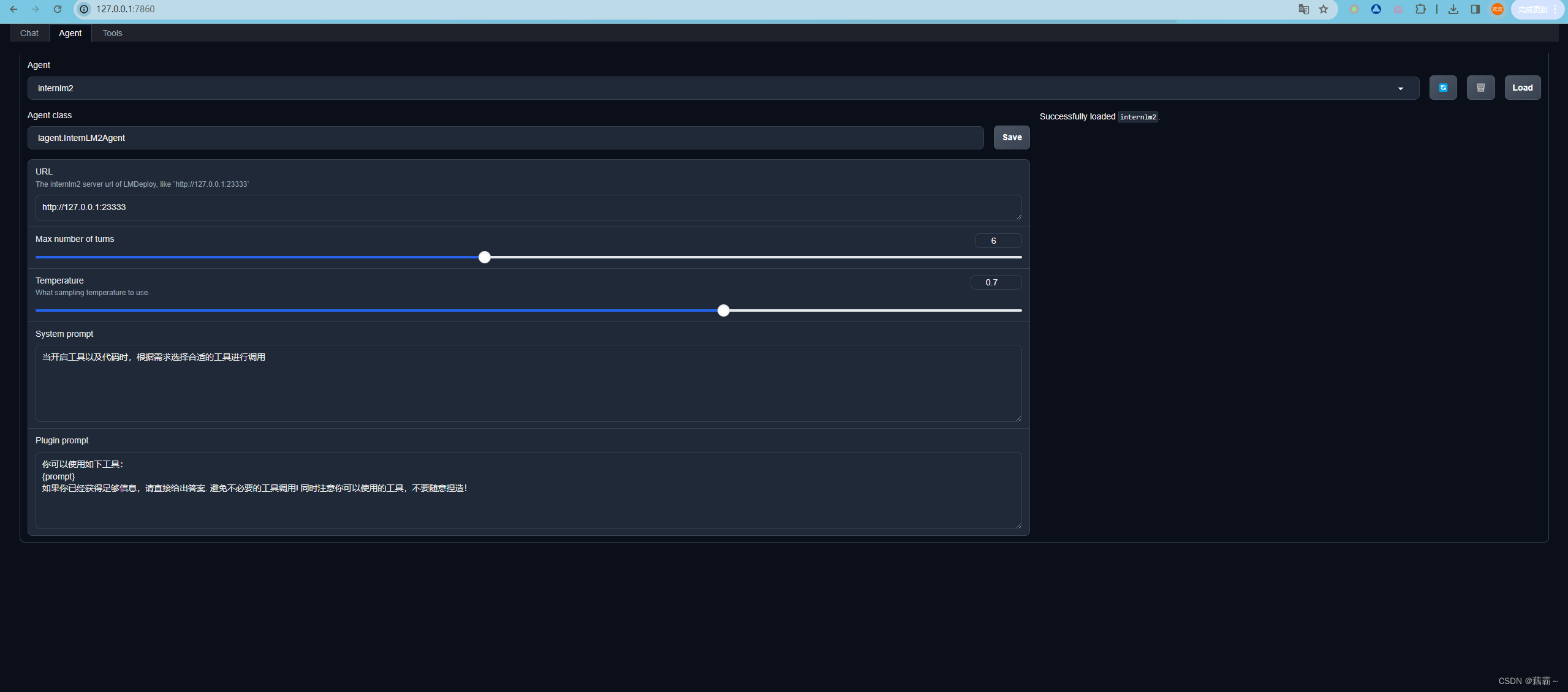Go back in browser history
The height and width of the screenshot is (692, 1568).
tap(13, 9)
